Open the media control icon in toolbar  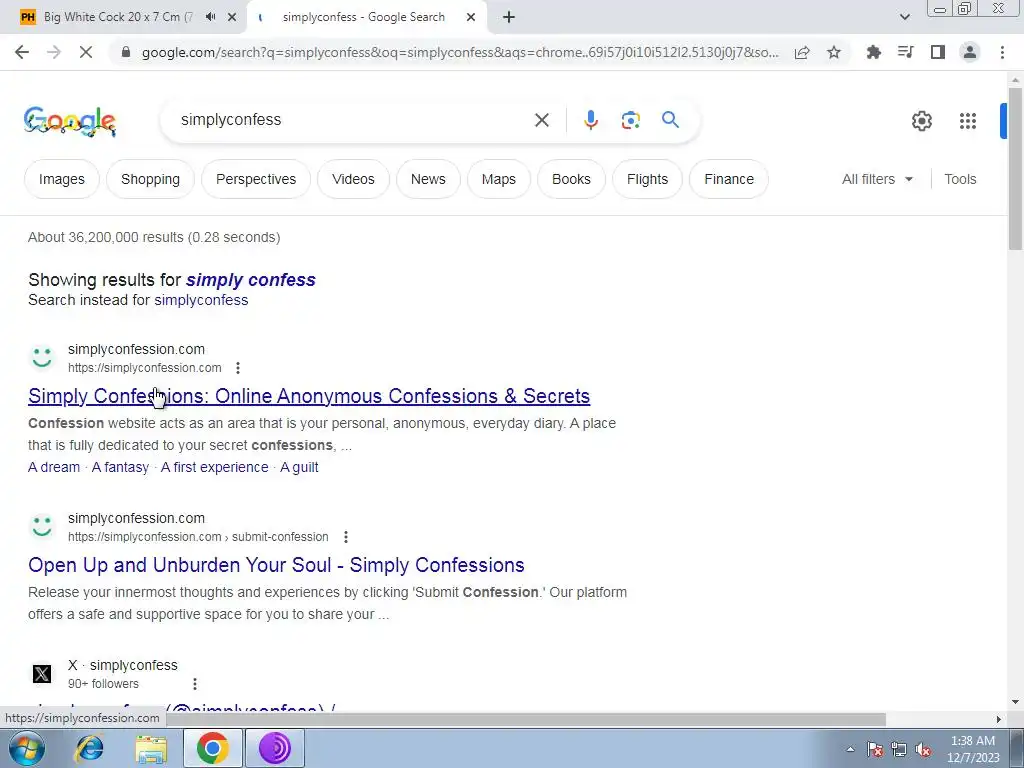(905, 52)
